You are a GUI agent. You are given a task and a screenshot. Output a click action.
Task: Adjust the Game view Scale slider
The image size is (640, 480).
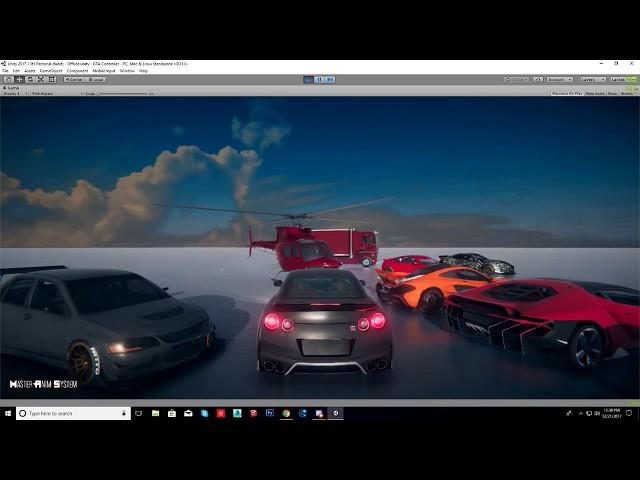pyautogui.click(x=122, y=94)
